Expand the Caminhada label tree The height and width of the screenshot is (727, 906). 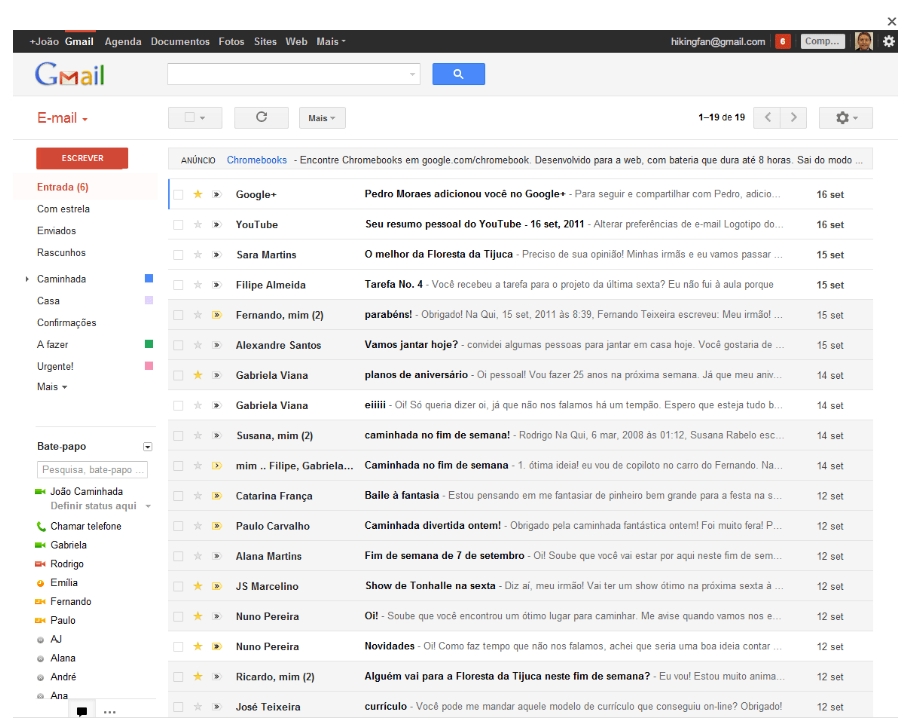point(27,279)
